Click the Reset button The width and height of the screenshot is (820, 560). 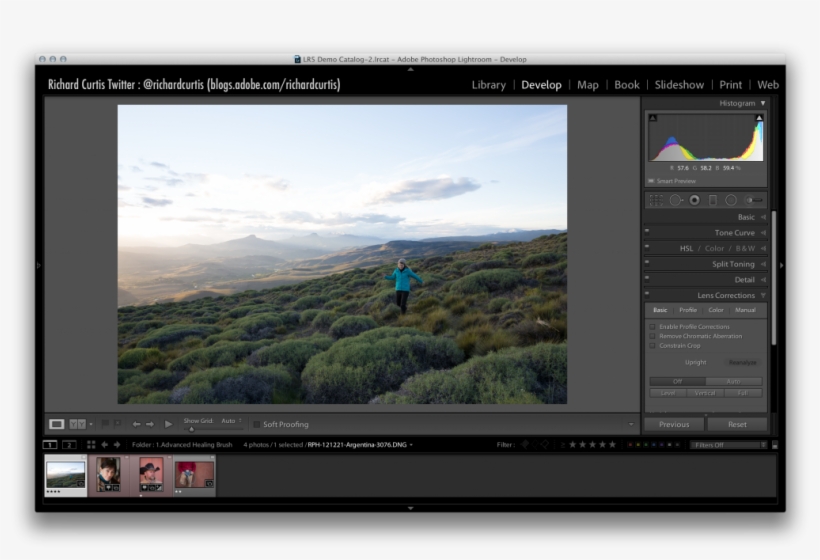737,424
